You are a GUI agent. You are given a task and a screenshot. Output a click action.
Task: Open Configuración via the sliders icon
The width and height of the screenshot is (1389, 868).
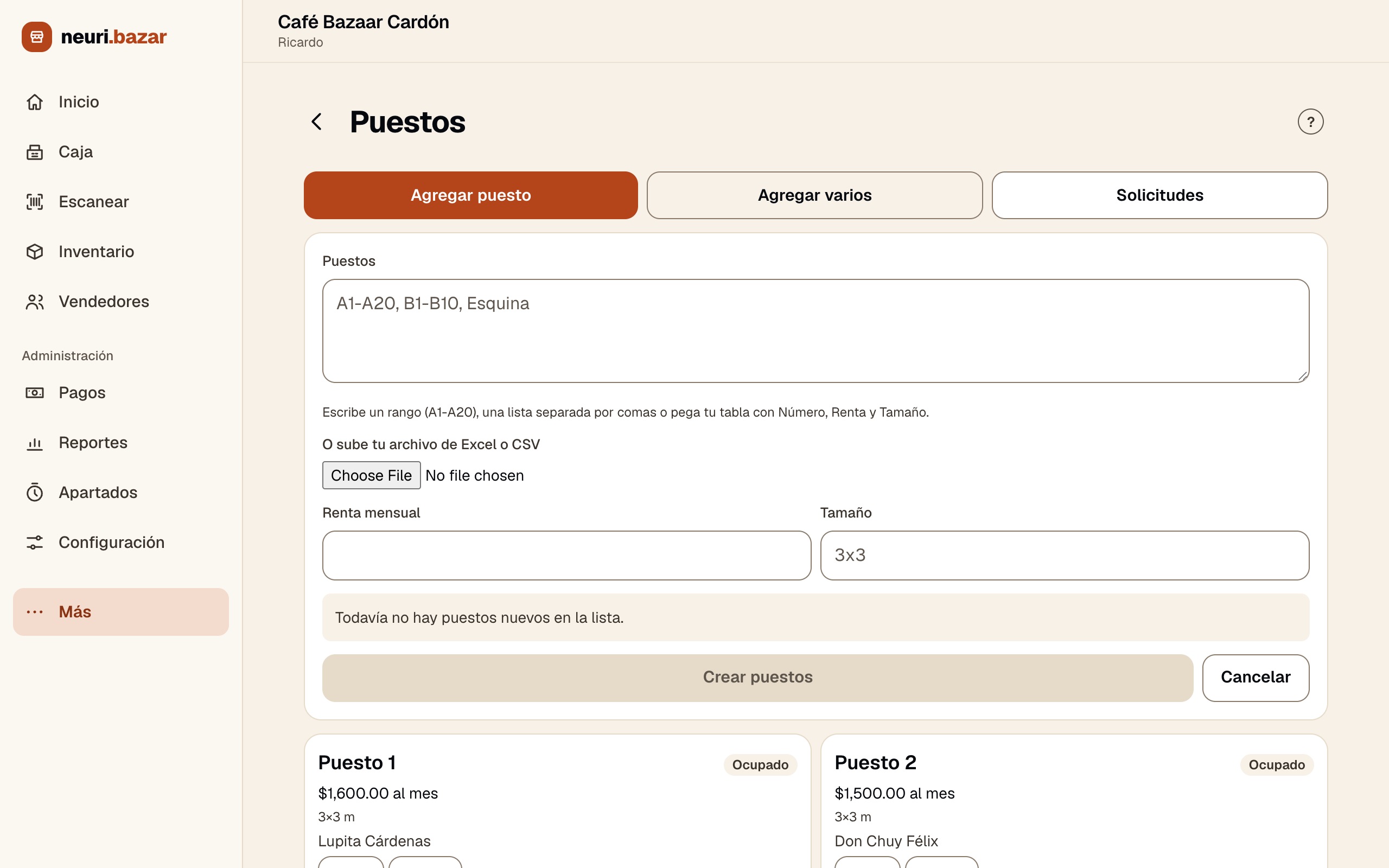(34, 542)
